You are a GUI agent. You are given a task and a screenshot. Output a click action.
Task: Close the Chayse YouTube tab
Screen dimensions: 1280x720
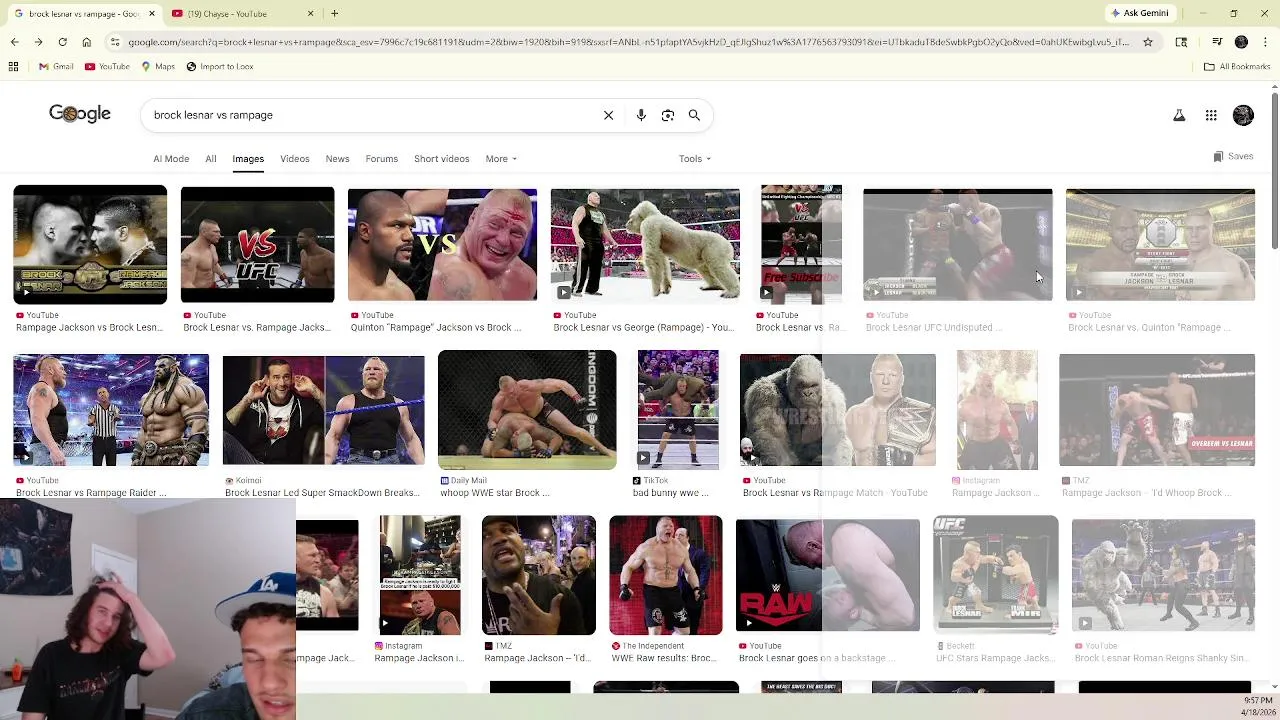(310, 13)
